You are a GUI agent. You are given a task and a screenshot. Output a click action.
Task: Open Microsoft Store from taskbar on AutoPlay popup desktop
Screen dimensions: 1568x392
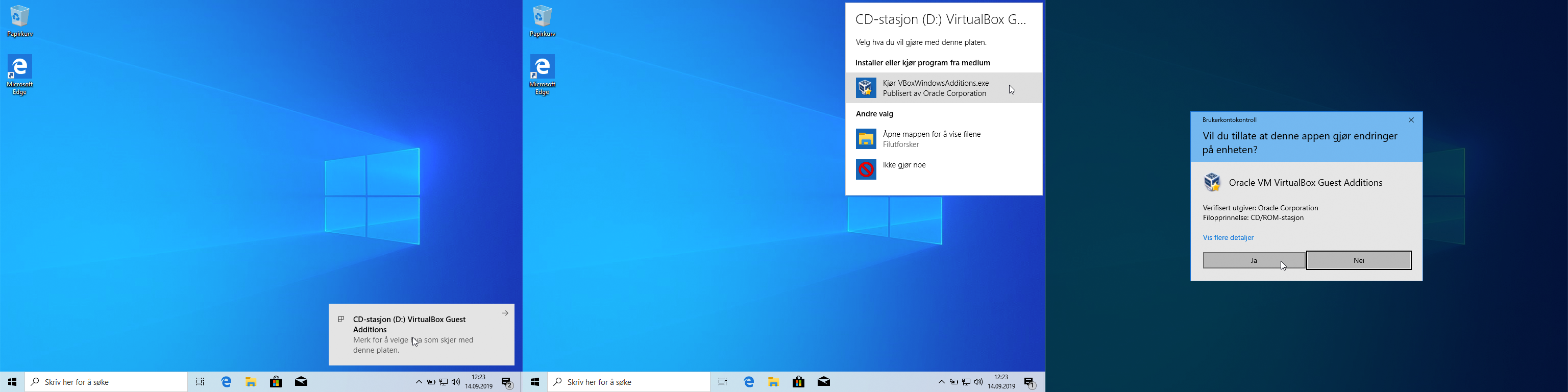(799, 382)
